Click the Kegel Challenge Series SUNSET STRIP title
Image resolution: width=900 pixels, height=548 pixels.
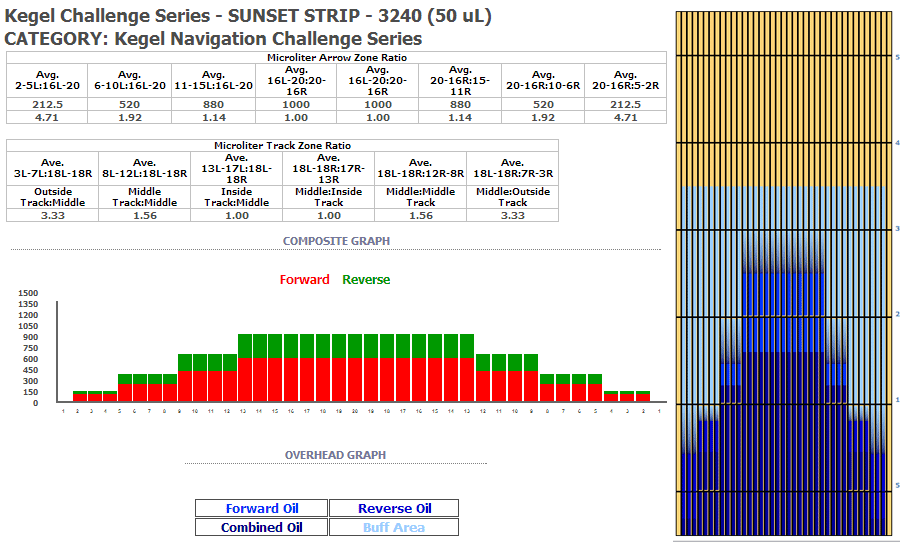click(x=248, y=16)
